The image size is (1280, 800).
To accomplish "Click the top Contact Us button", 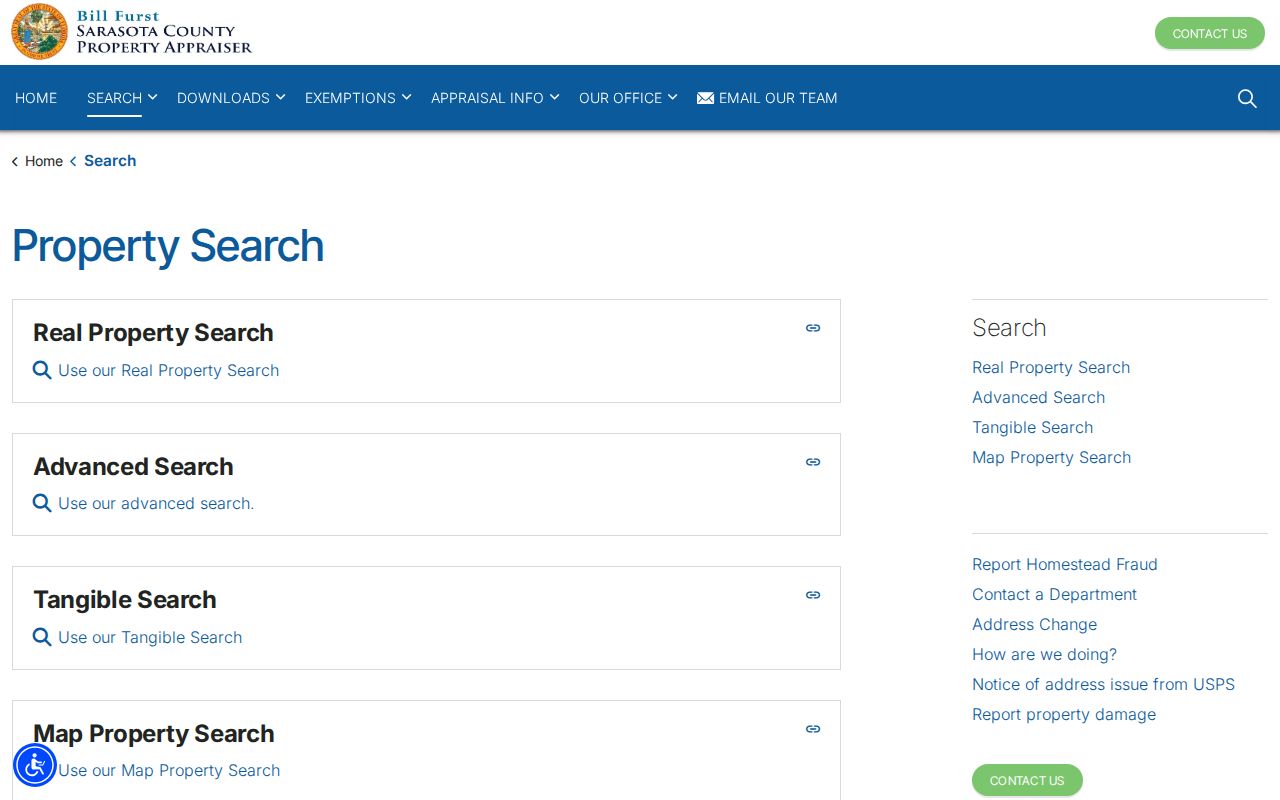I will click(1210, 33).
